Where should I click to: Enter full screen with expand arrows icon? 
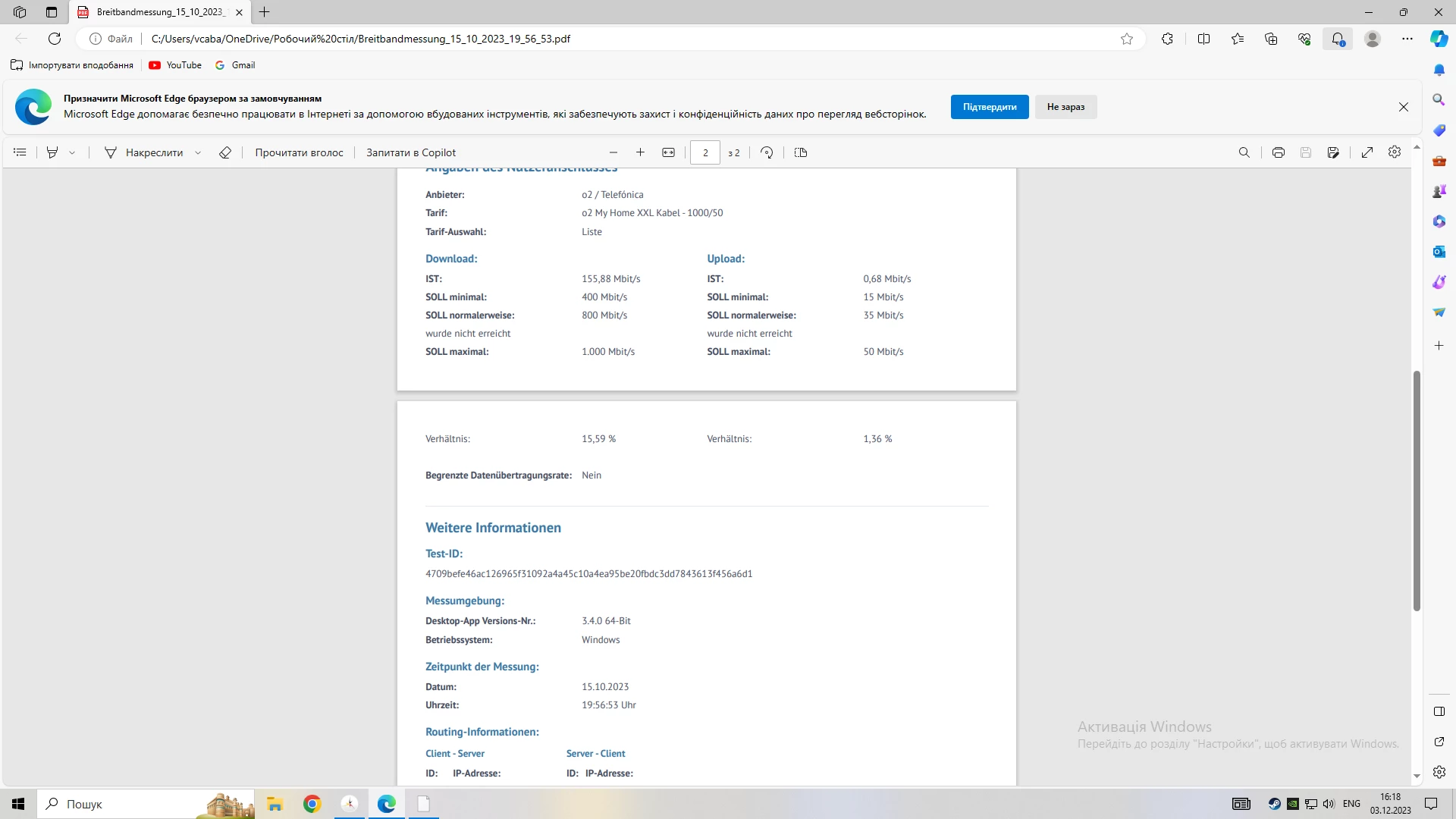(1367, 152)
